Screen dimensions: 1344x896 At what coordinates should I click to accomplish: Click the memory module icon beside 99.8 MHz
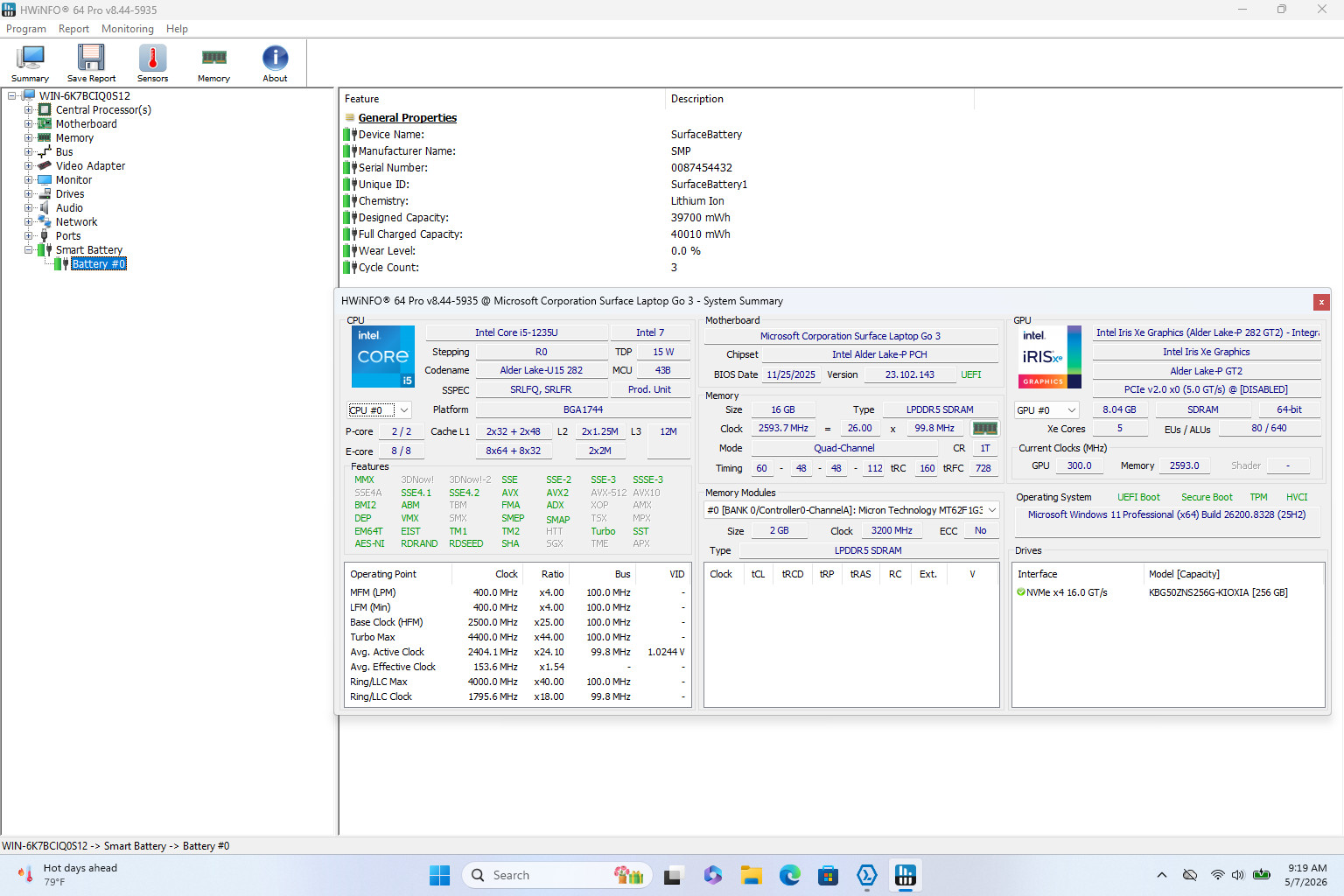pyautogui.click(x=985, y=429)
